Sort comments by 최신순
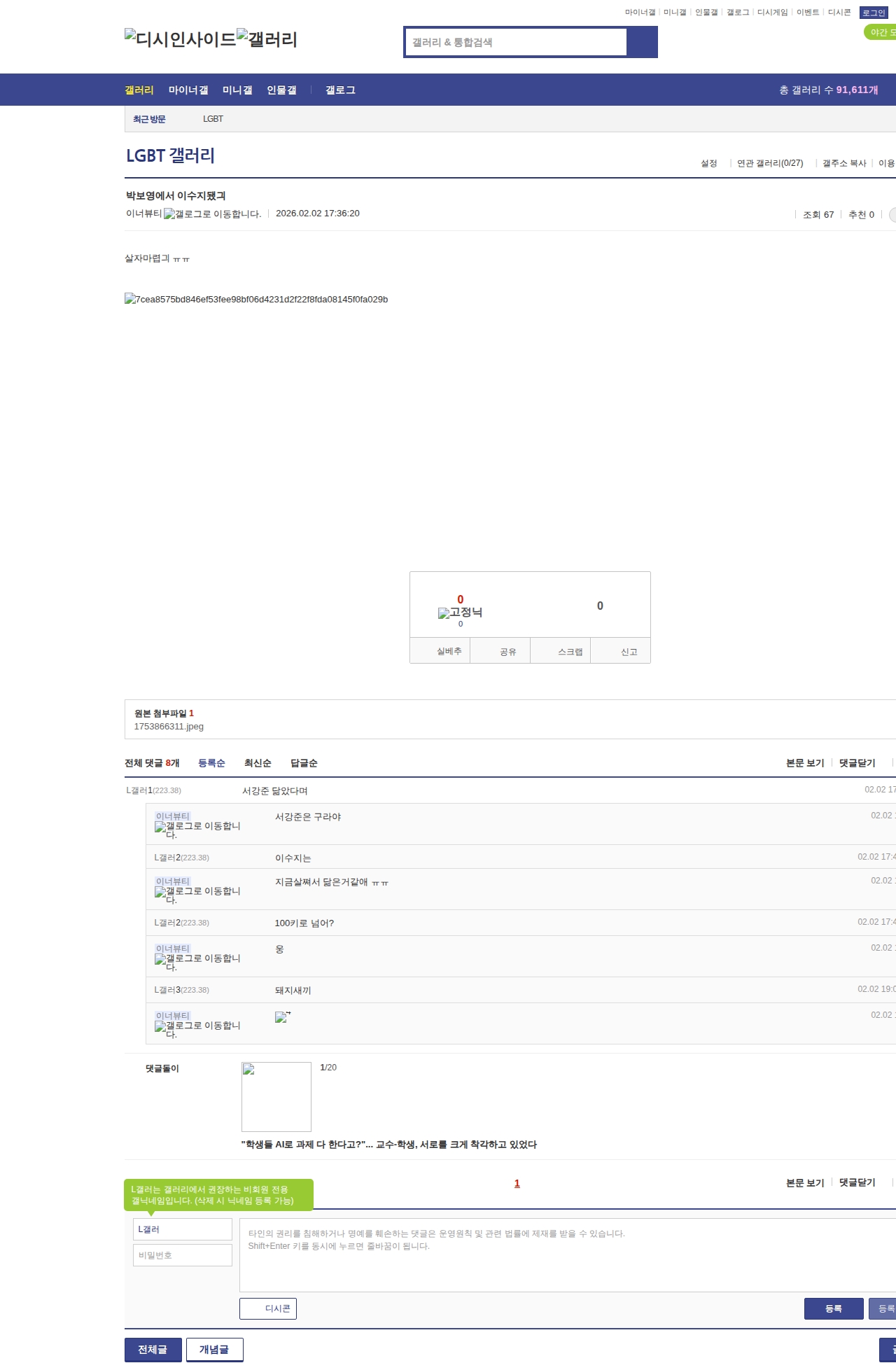Viewport: 896px width, 1370px height. (258, 763)
